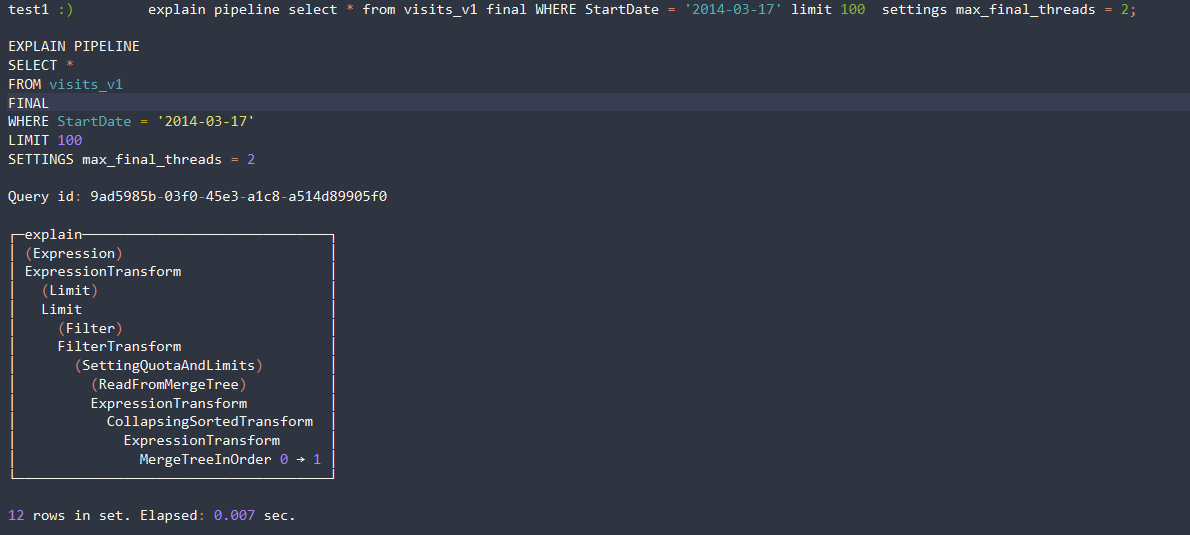This screenshot has height=535, width=1190.
Task: Click the MergeTreeInOrder 0 → 1 row
Action: tap(230, 460)
